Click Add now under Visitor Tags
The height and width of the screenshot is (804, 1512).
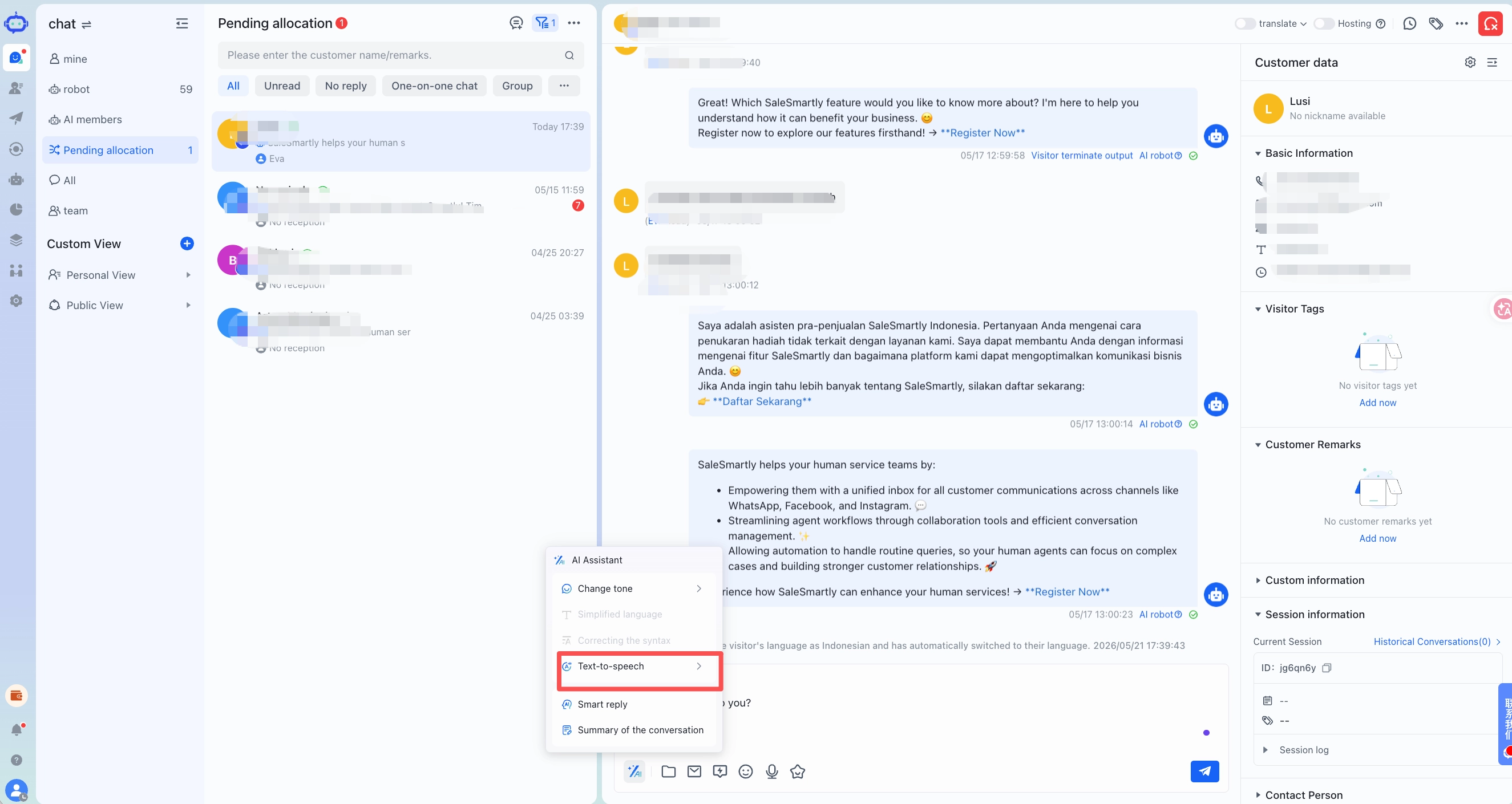tap(1377, 403)
